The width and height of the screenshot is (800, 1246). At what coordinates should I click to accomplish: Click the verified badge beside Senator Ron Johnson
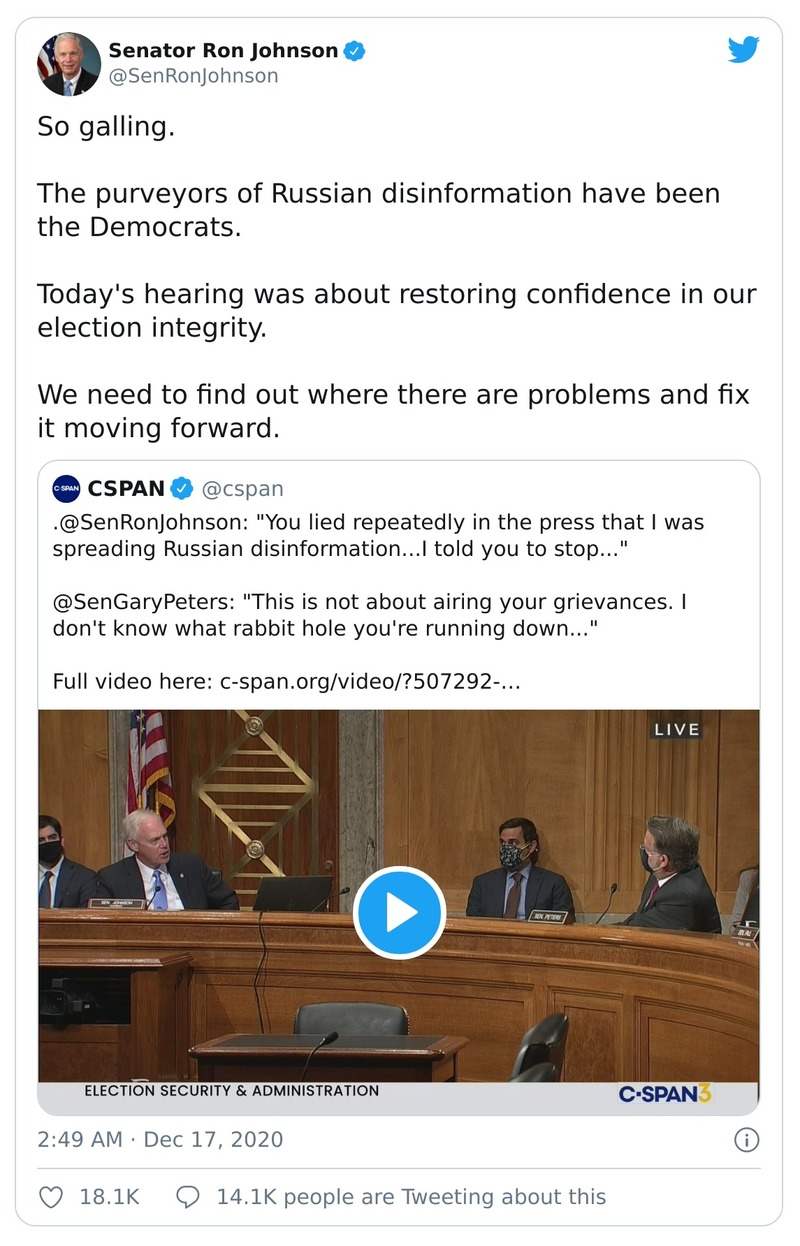pyautogui.click(x=355, y=51)
